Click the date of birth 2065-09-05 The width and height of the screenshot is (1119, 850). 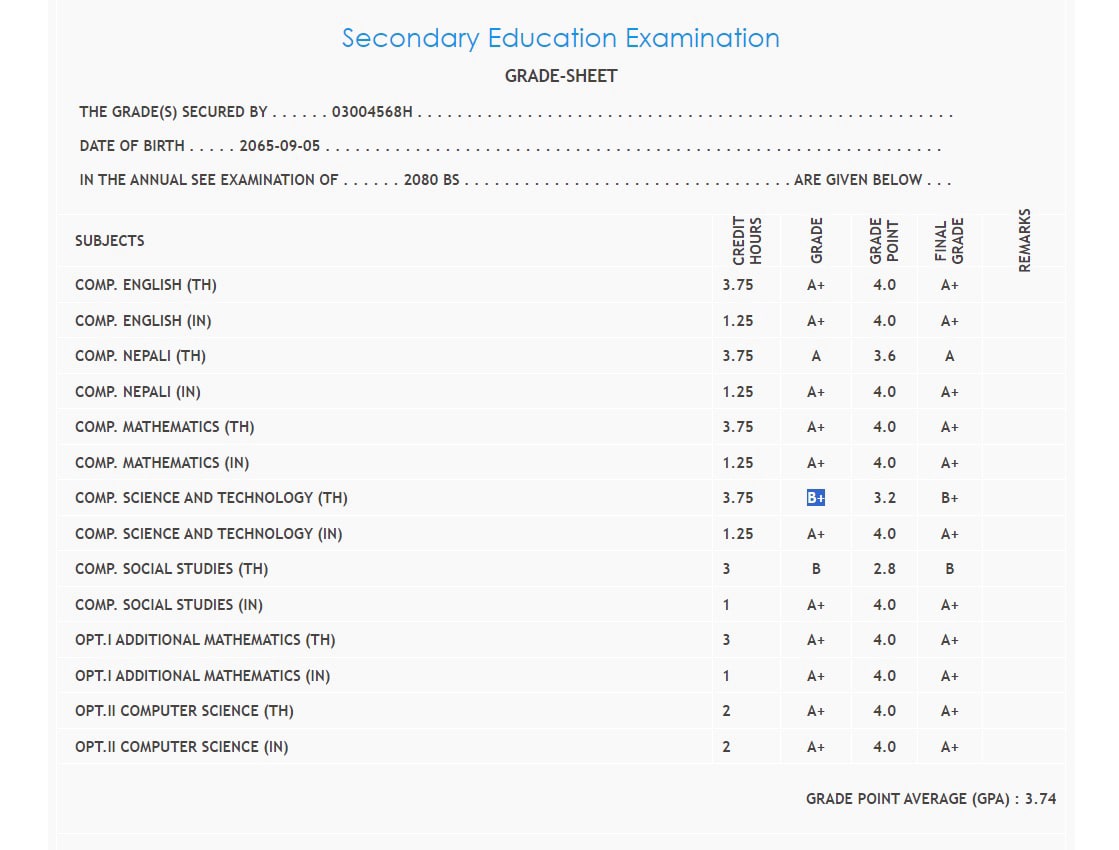pos(280,146)
